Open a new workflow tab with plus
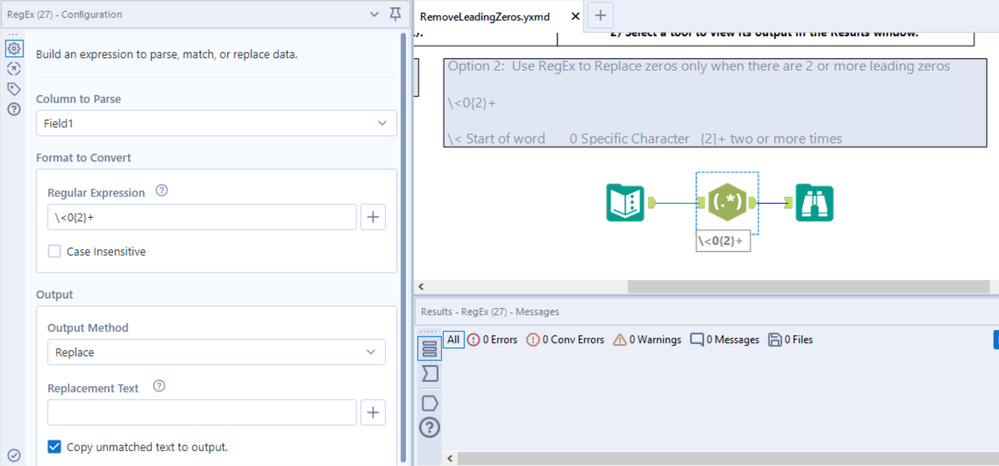Screen dimensions: 999x466 [x=600, y=14]
